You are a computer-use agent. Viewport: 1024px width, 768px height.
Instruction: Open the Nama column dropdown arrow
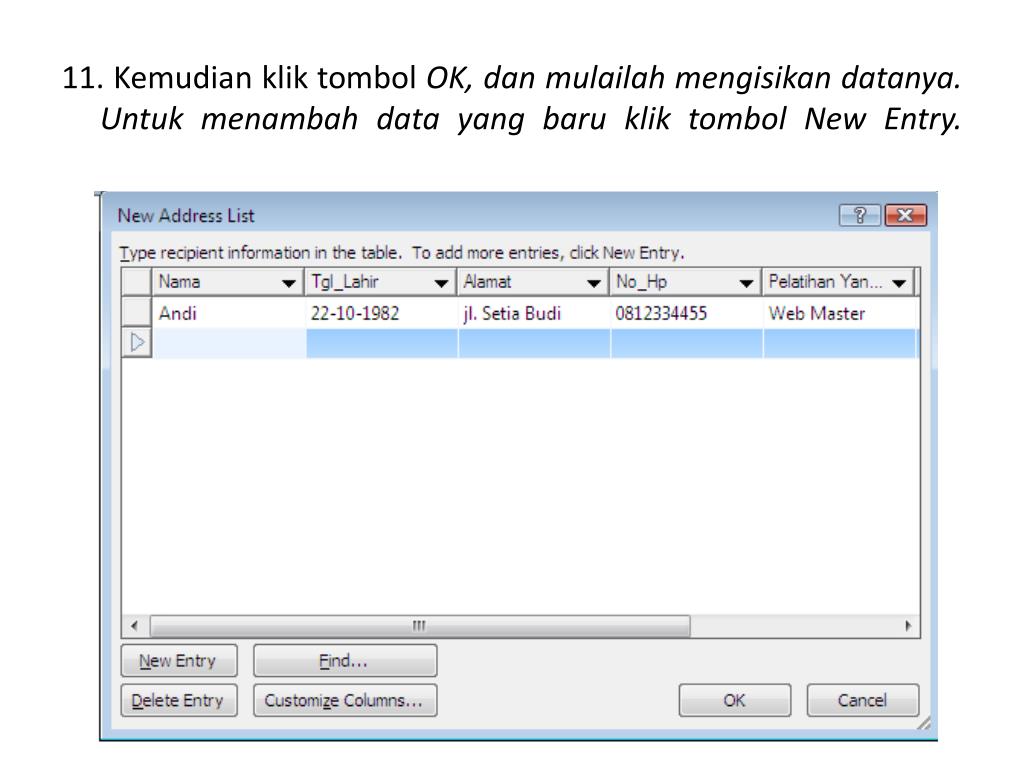(x=288, y=283)
